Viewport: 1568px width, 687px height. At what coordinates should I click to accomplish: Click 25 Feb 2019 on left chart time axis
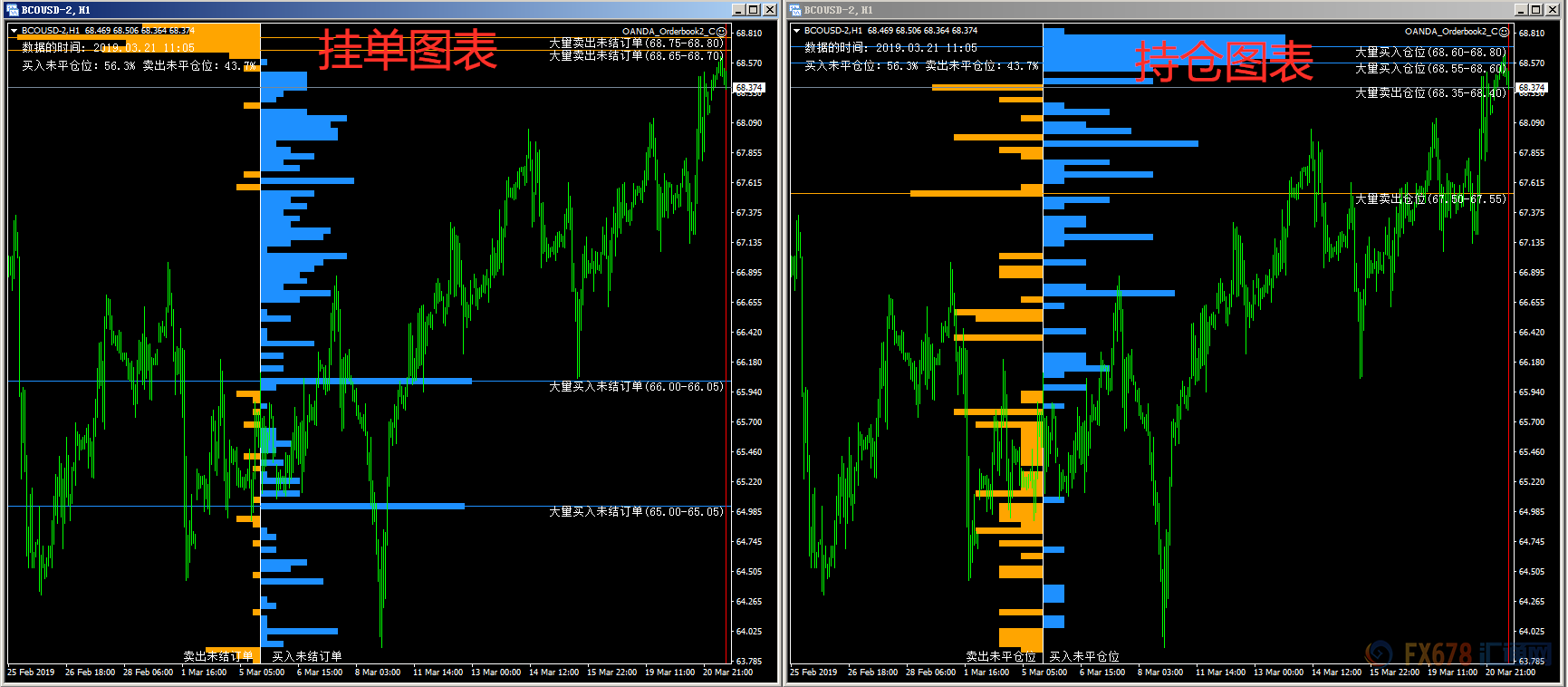pos(31,672)
